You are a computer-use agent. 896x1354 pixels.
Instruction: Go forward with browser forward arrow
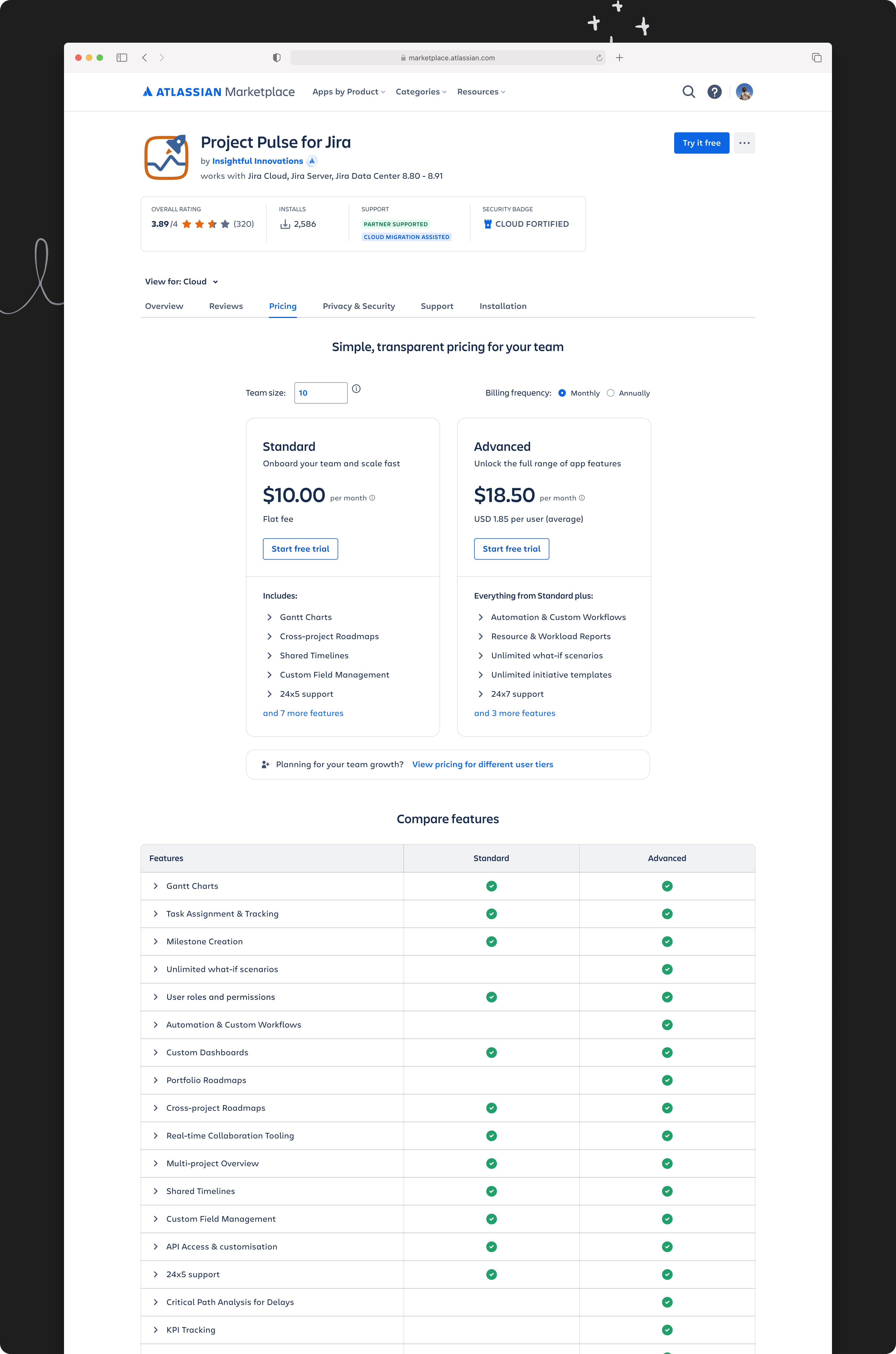click(162, 58)
